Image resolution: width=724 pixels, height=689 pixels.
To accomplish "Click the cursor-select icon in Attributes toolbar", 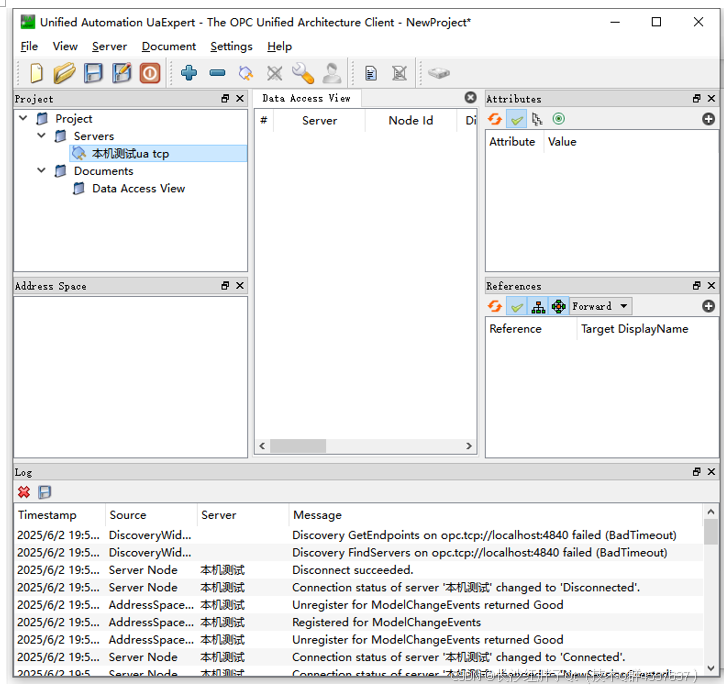I will (x=537, y=120).
